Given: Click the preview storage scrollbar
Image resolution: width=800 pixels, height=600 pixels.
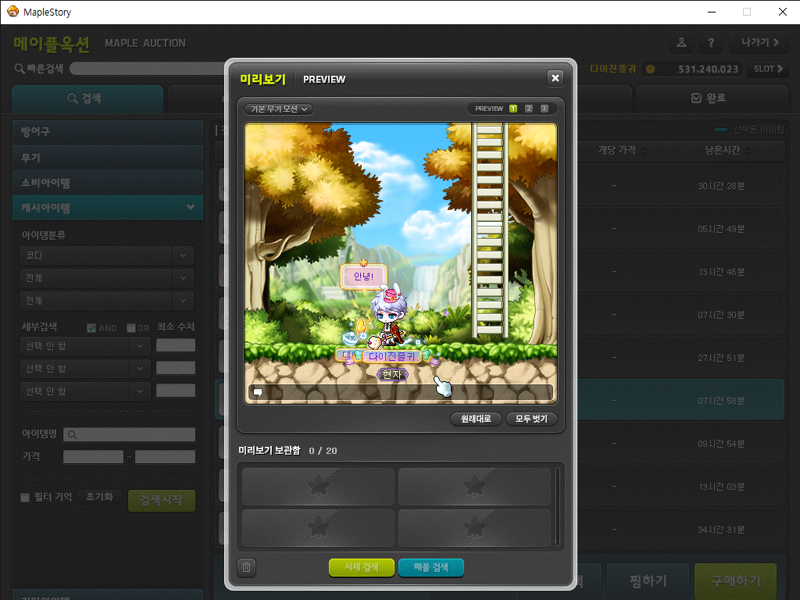Looking at the screenshot, I should pyautogui.click(x=557, y=507).
